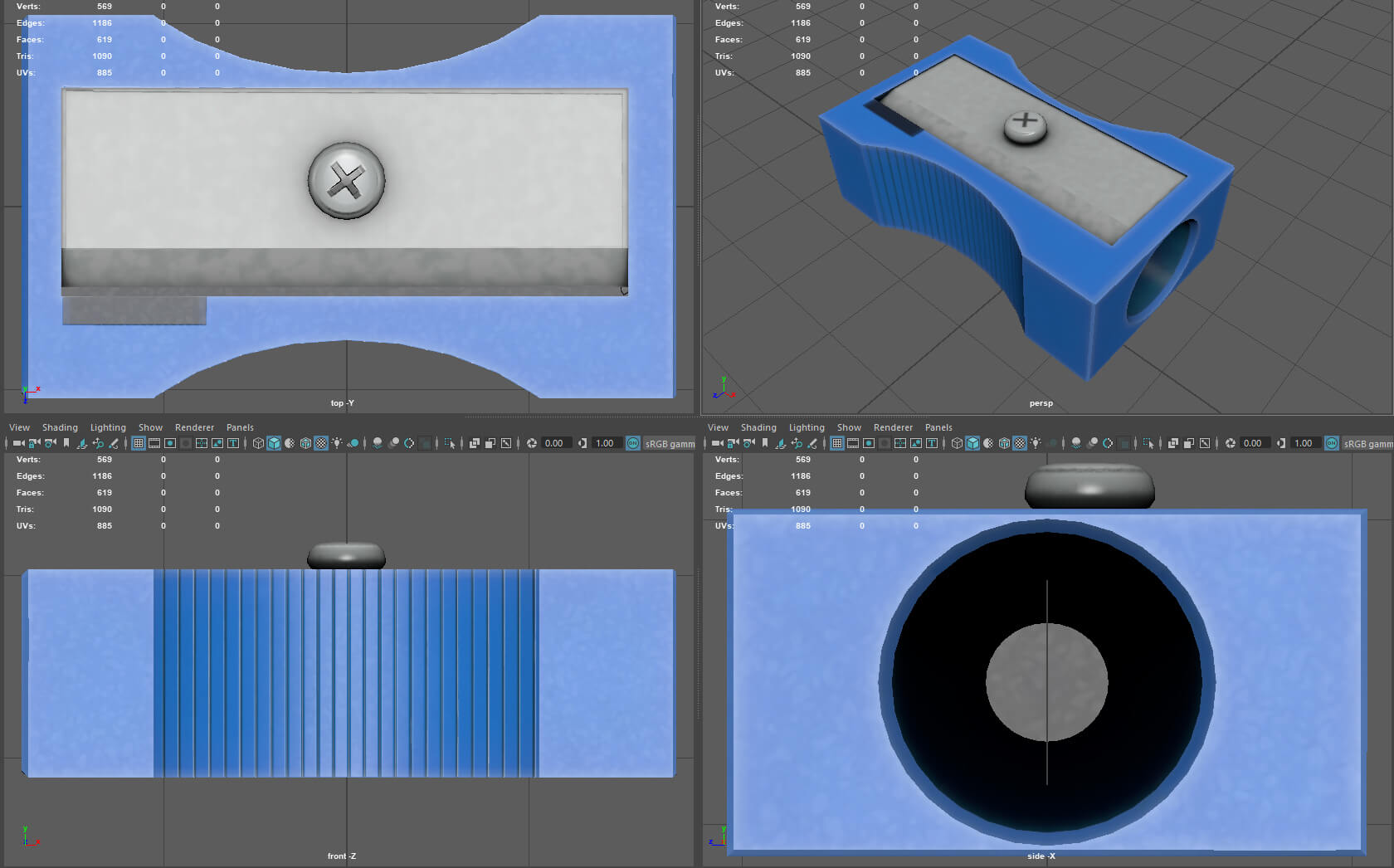Click Safe Title icon in side -X panel

[x=932, y=443]
